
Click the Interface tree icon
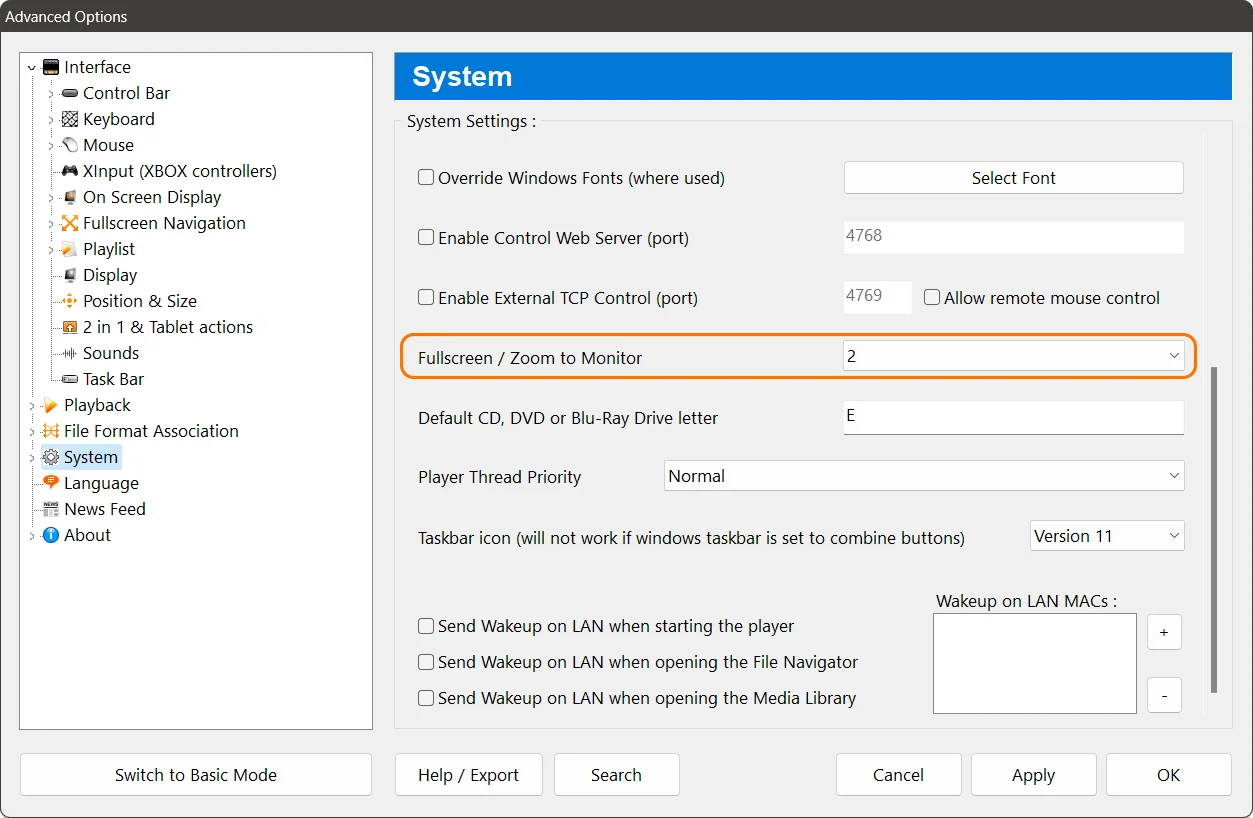[51, 67]
